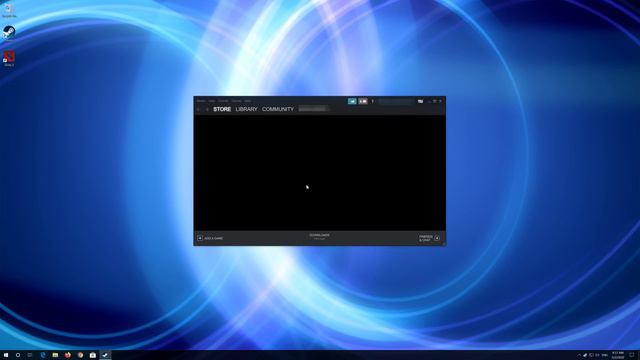Open the COMMUNITY tab
The width and height of the screenshot is (640, 360).
[x=278, y=109]
